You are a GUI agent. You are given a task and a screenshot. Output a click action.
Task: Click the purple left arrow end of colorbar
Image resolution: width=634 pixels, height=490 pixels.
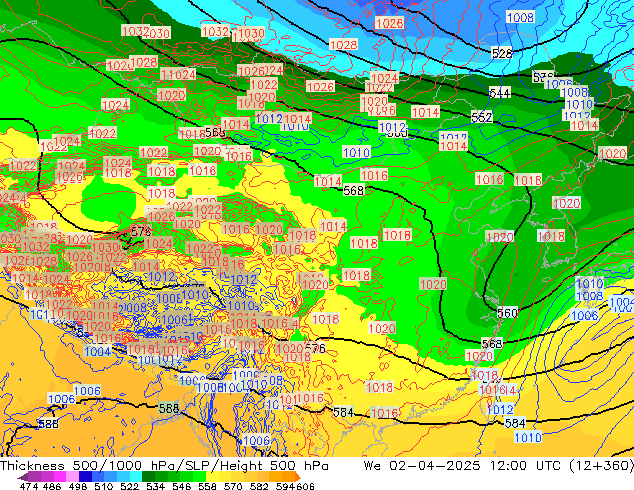pos(23,477)
